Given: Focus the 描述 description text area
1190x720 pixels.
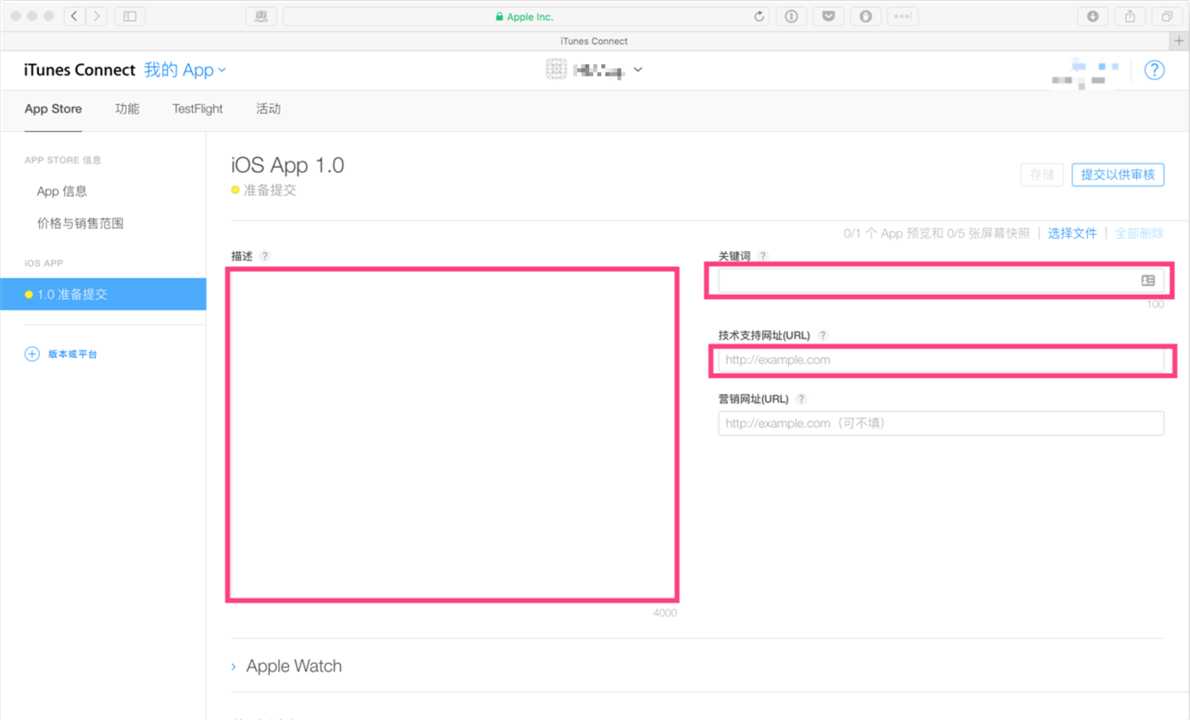Looking at the screenshot, I should pos(452,434).
